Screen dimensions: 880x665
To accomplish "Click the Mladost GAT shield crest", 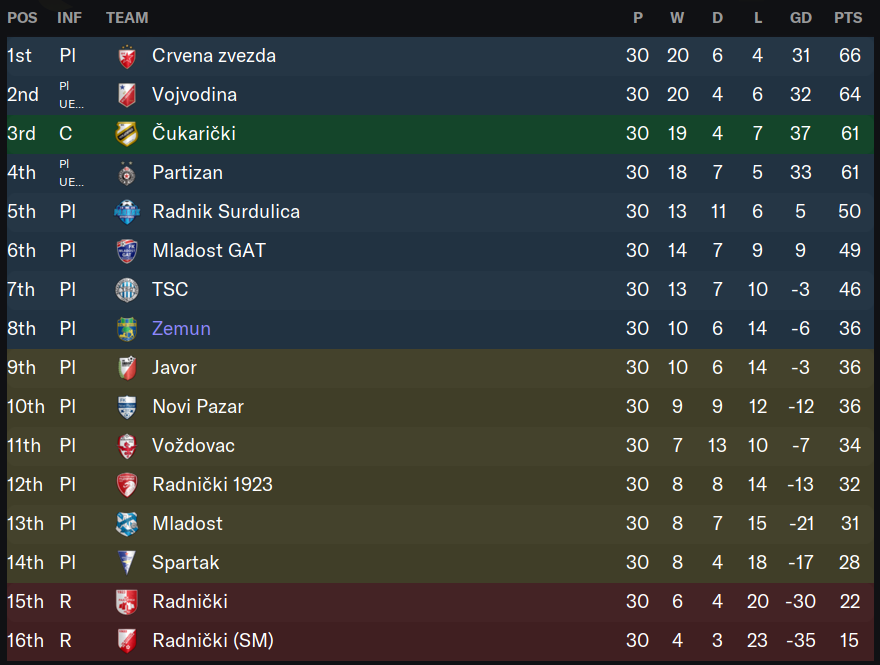I will pyautogui.click(x=127, y=251).
